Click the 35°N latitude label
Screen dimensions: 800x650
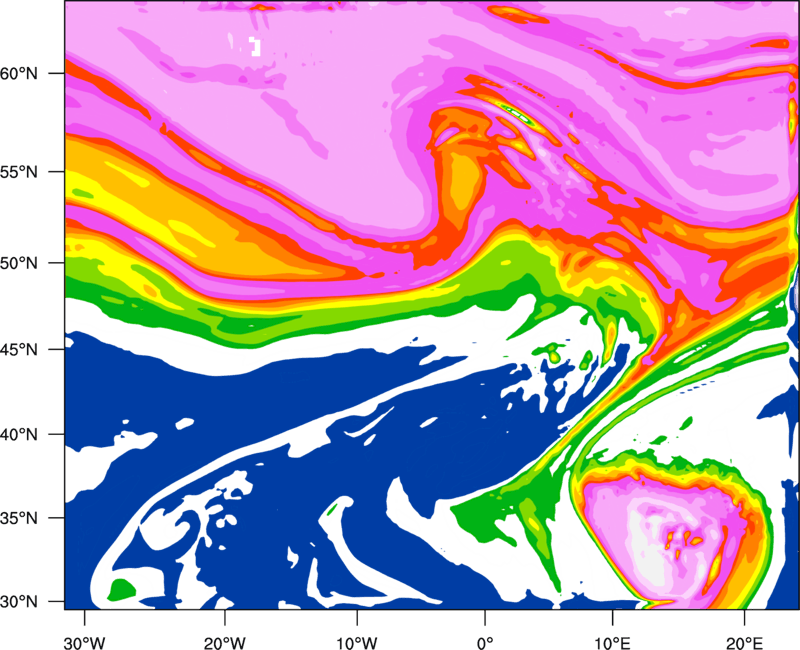[x=19, y=518]
